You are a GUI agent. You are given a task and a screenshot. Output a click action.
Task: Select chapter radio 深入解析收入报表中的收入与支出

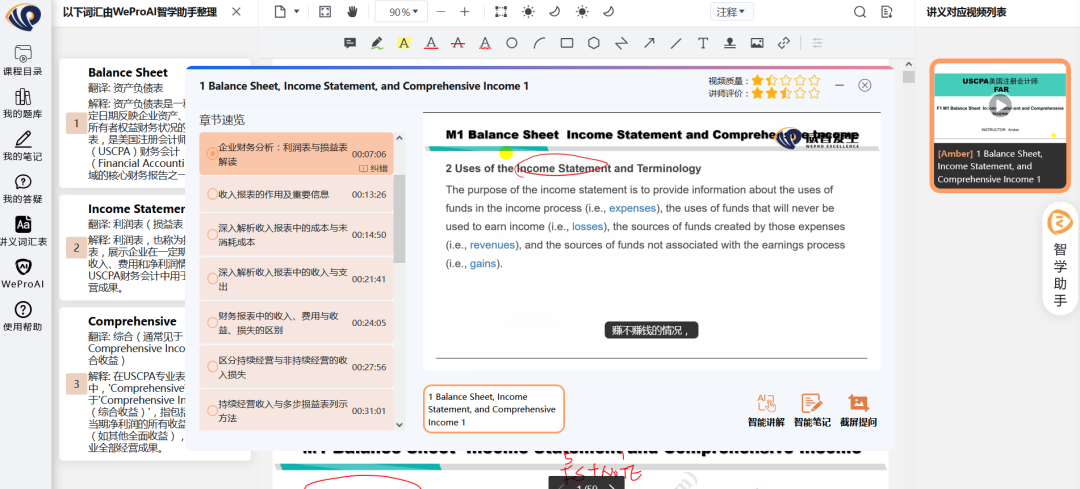point(212,279)
